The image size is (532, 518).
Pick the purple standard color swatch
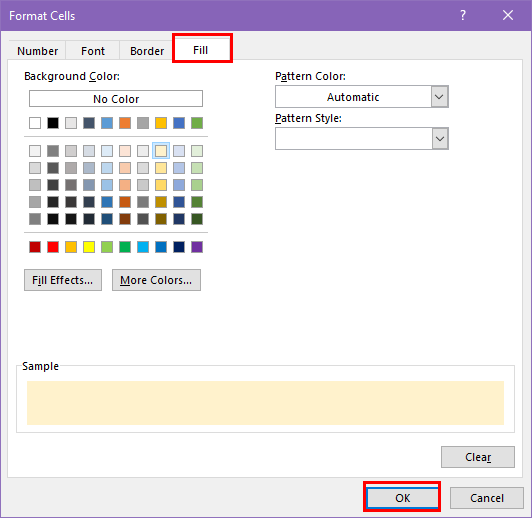(197, 247)
